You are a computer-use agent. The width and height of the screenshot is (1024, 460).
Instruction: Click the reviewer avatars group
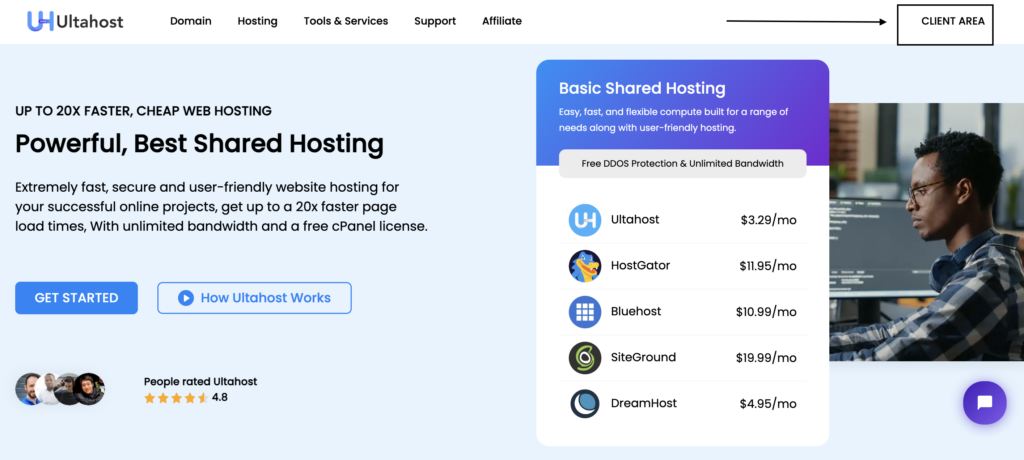(60, 389)
